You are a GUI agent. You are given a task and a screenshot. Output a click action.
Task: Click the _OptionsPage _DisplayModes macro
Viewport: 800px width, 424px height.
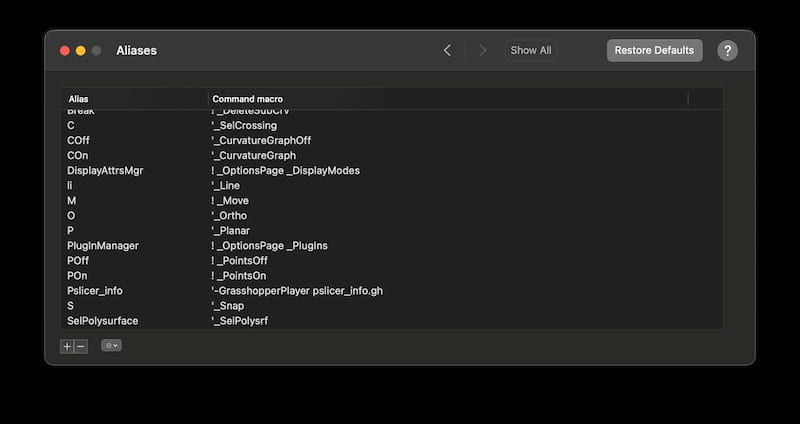285,170
